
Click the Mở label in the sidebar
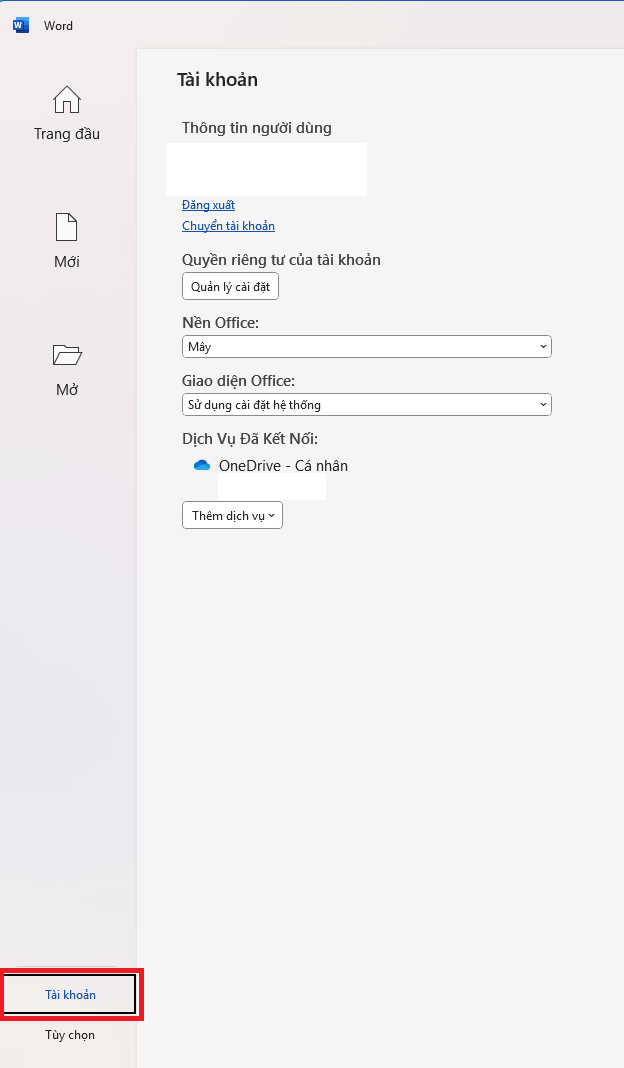(67, 390)
